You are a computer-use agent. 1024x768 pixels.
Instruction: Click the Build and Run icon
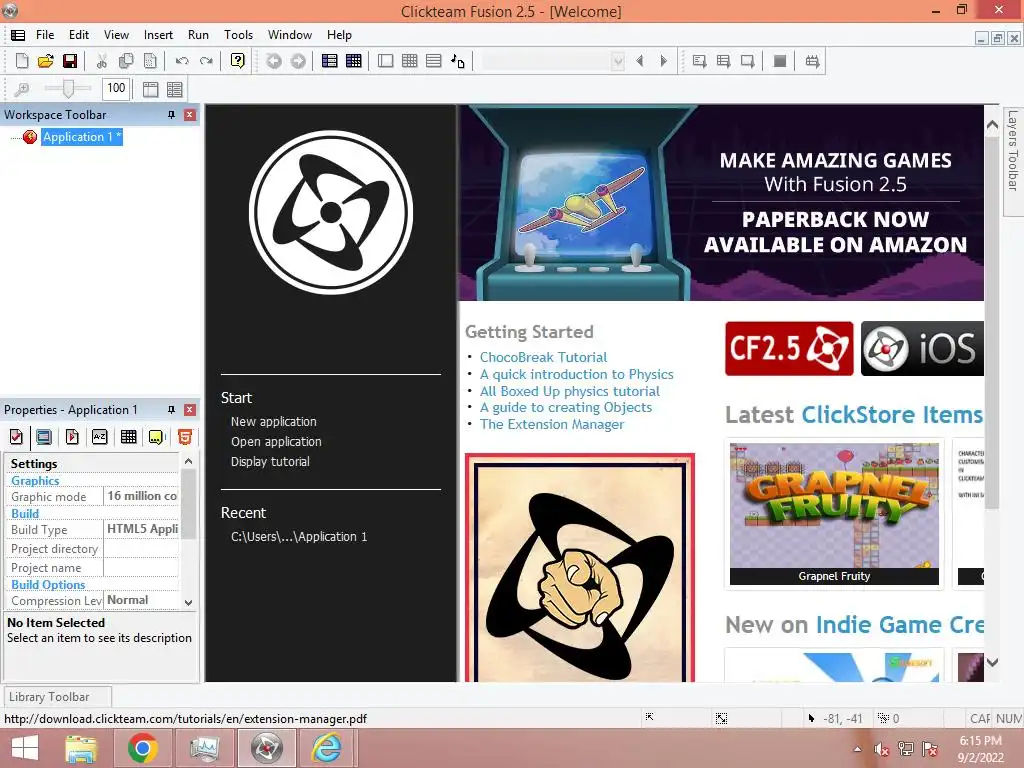point(812,61)
